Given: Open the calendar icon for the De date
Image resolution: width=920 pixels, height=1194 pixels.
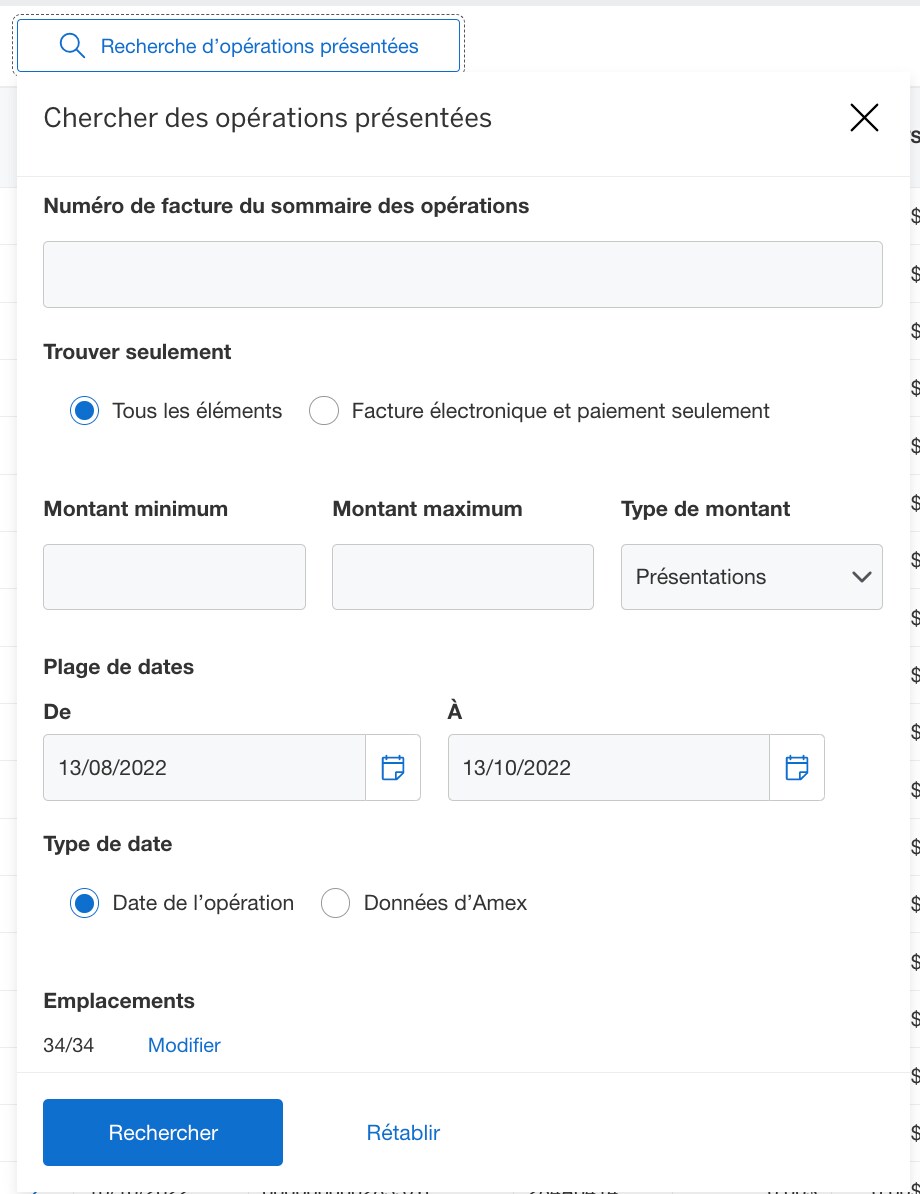Looking at the screenshot, I should click(393, 767).
